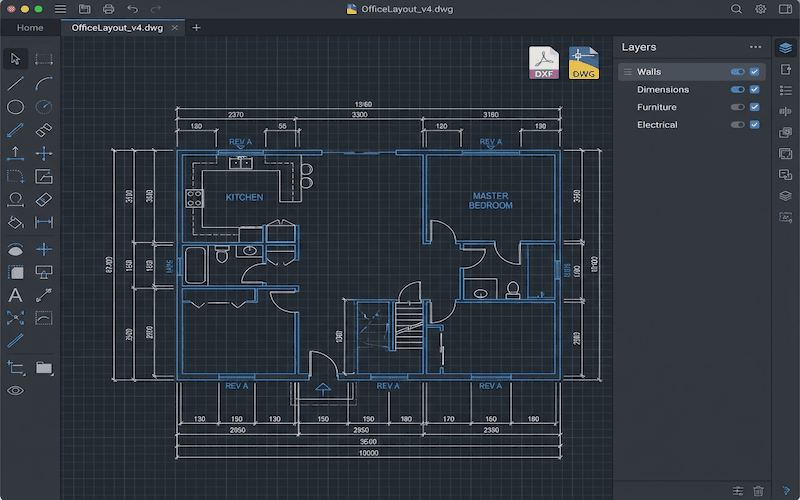Click the KITCHEN room label

244,197
